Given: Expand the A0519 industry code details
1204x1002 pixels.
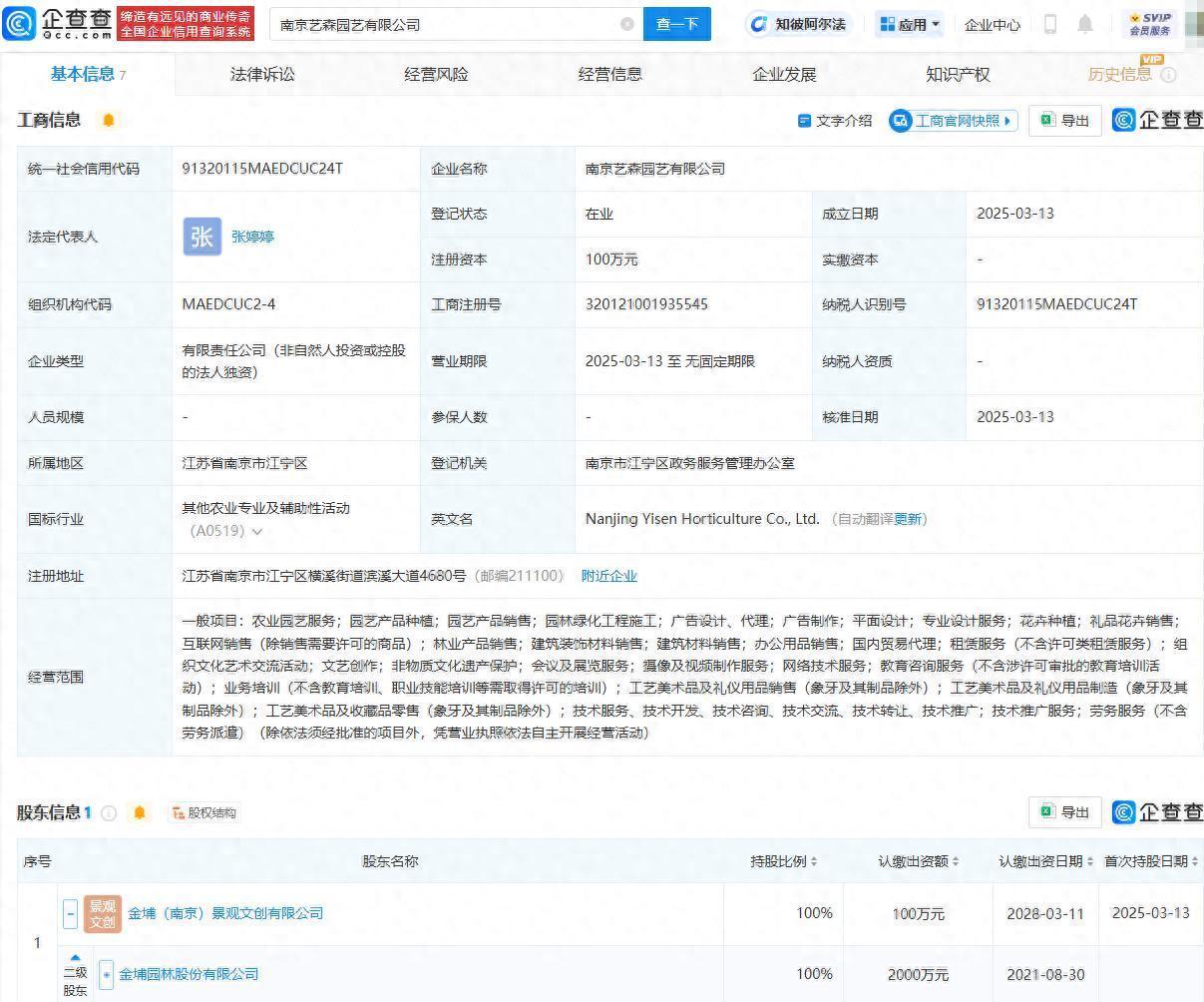Looking at the screenshot, I should pos(258,532).
